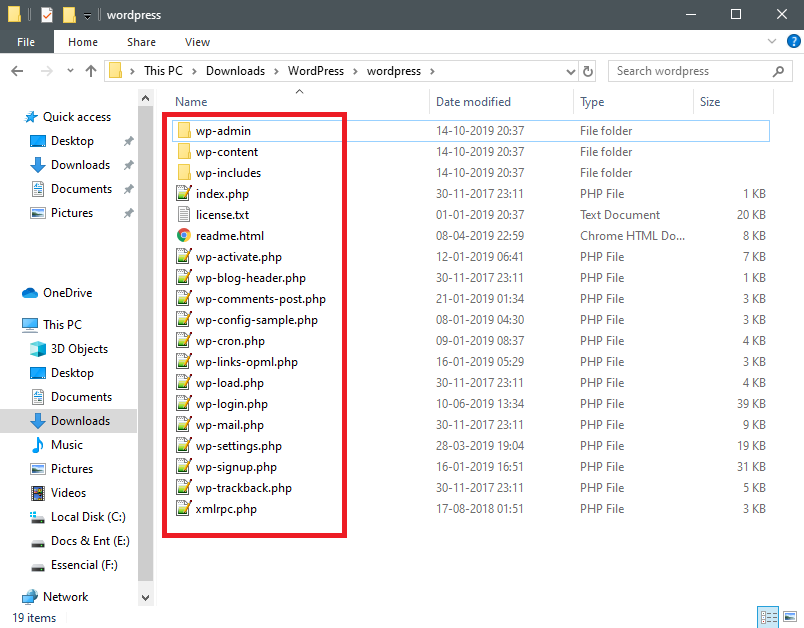Sort files by Type column
The width and height of the screenshot is (804, 628).
coord(592,102)
